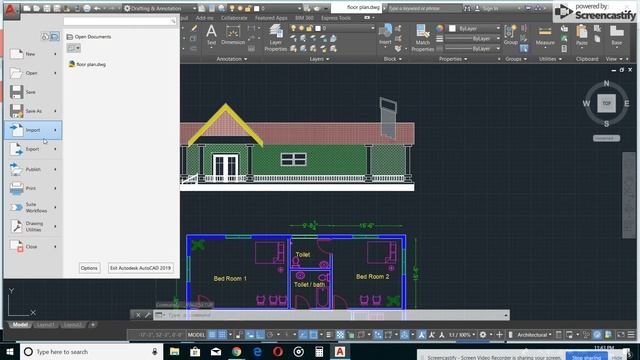Click the Insert block tool
The image size is (640, 360).
coord(385,35)
